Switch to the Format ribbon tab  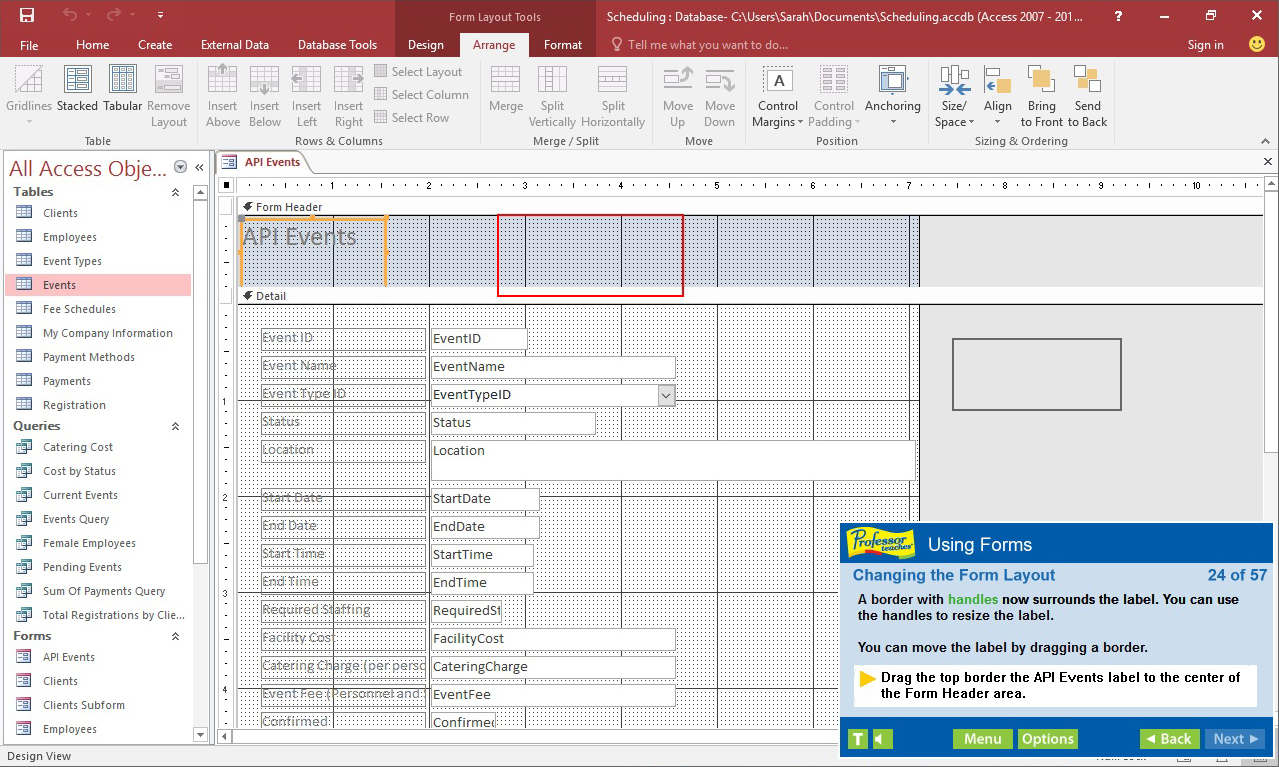click(x=562, y=44)
